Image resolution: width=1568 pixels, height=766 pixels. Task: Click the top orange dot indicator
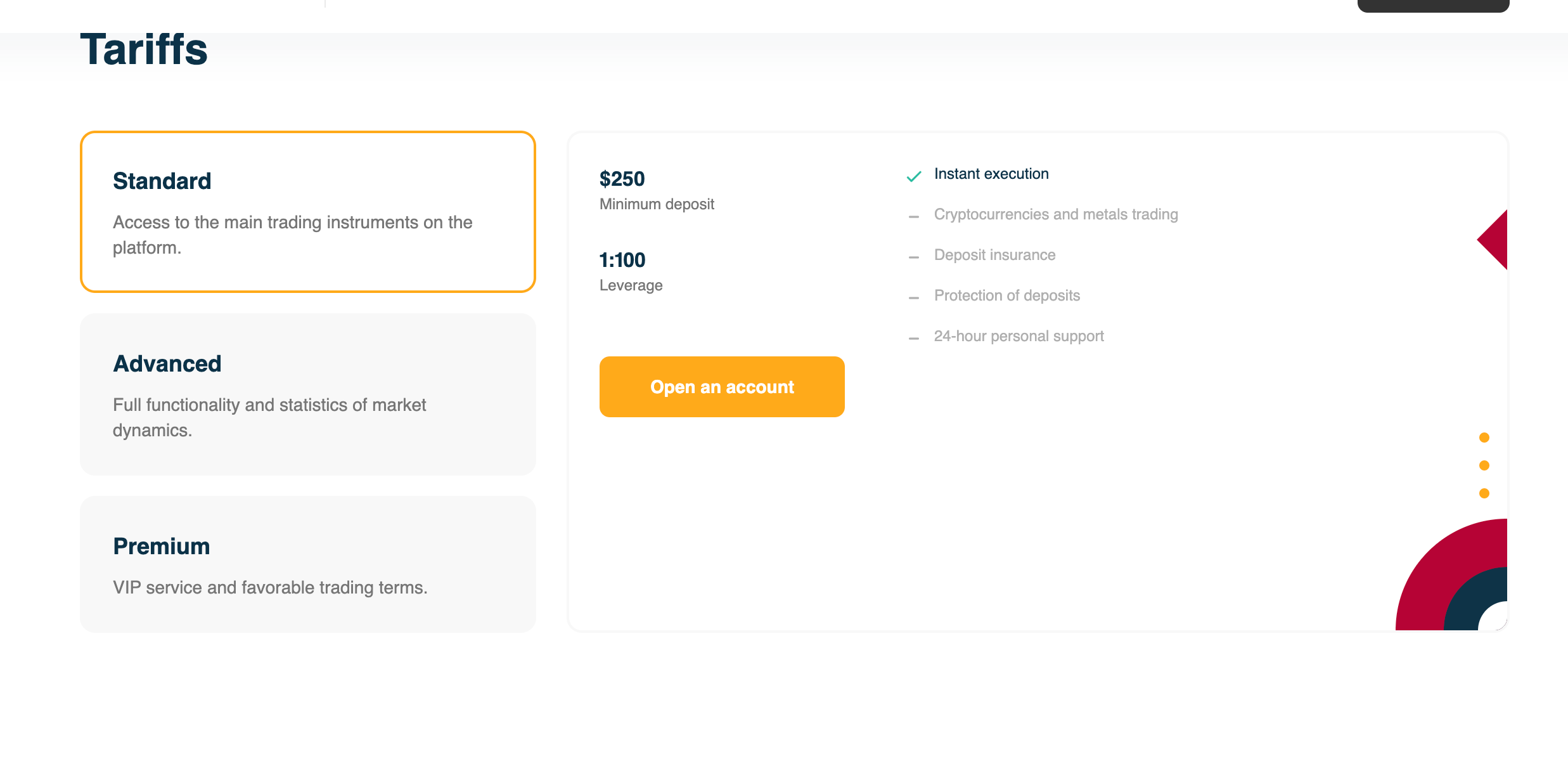coord(1484,438)
